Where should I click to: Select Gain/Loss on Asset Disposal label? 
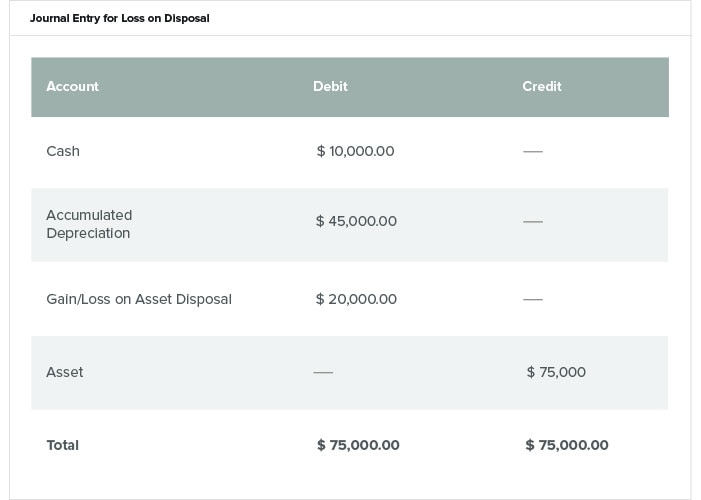tap(139, 299)
